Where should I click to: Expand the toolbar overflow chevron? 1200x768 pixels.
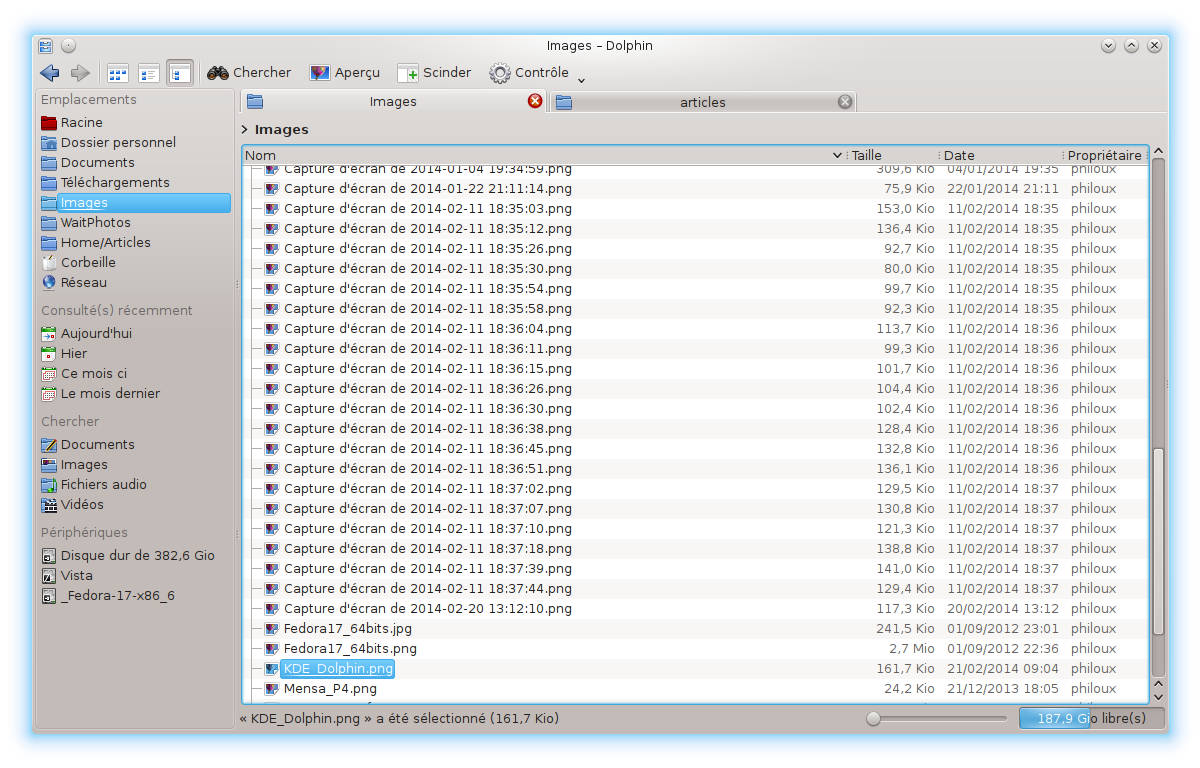(x=582, y=79)
